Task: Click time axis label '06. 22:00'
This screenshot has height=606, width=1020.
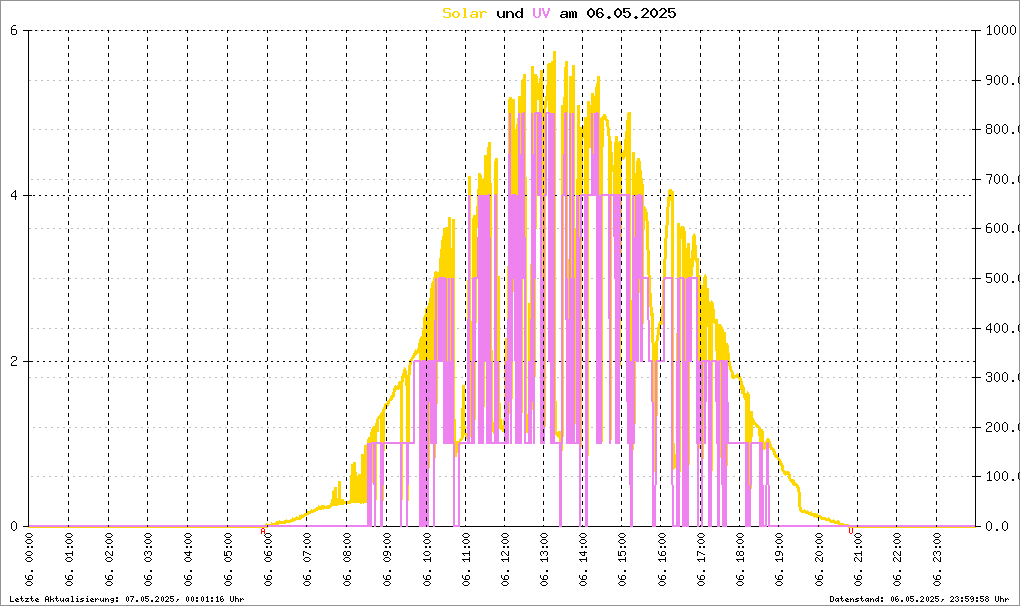Action: tap(897, 559)
